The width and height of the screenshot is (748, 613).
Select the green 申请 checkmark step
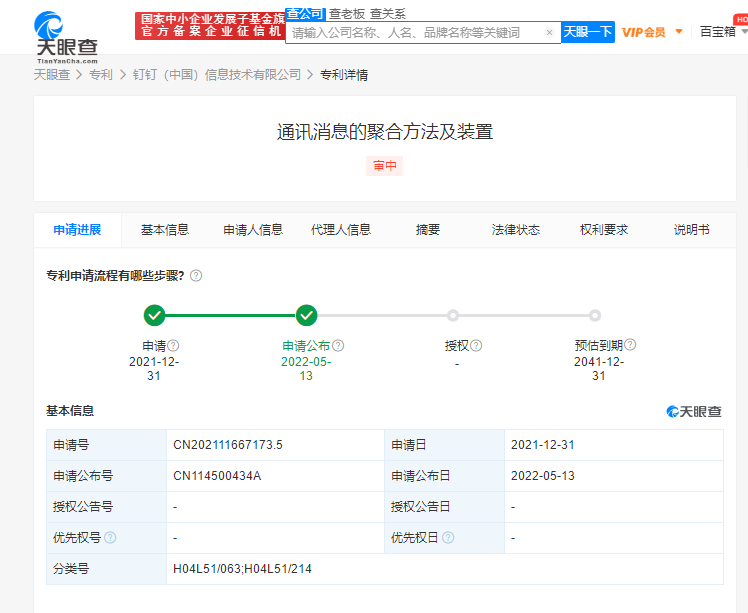(x=154, y=315)
